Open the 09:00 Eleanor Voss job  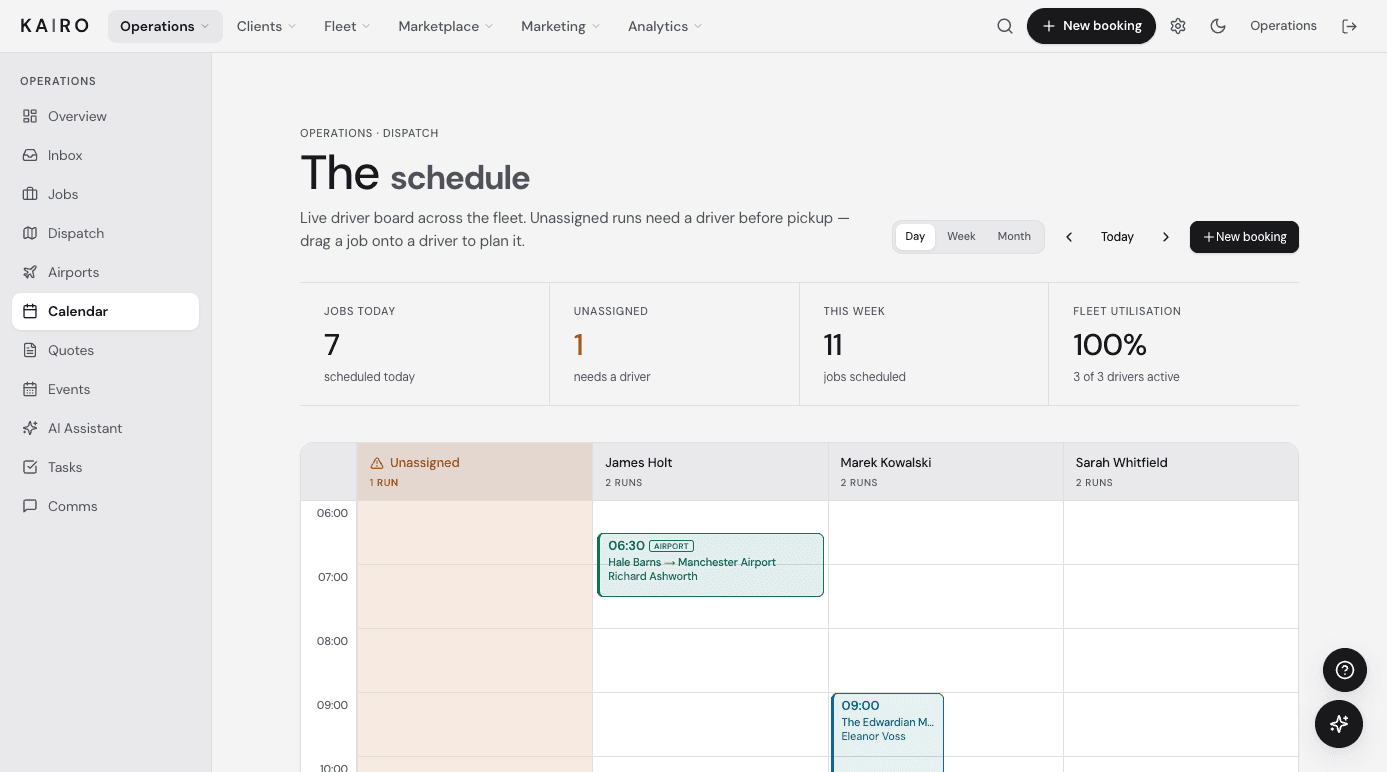(887, 732)
